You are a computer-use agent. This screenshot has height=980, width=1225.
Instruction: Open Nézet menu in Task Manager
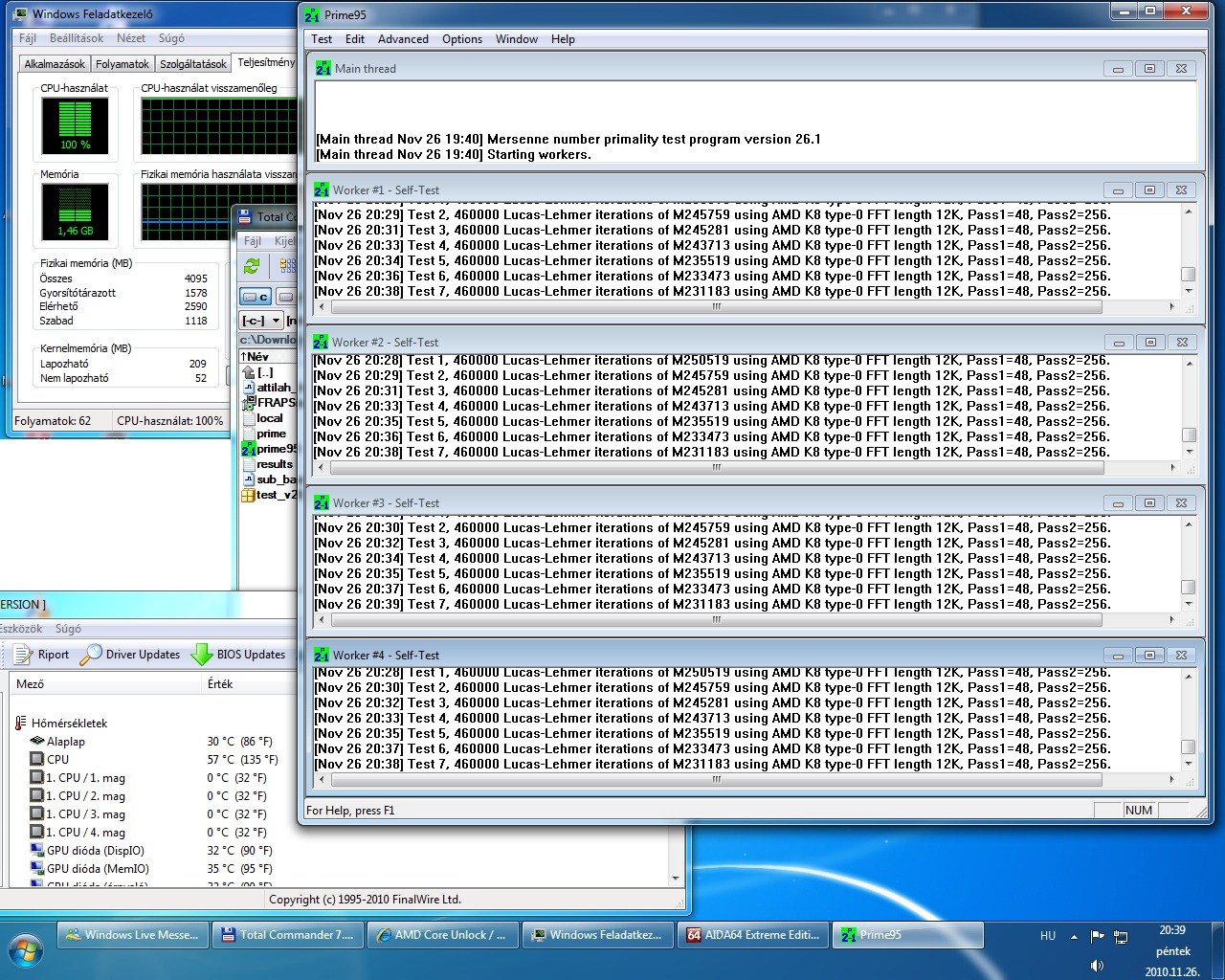pos(131,38)
